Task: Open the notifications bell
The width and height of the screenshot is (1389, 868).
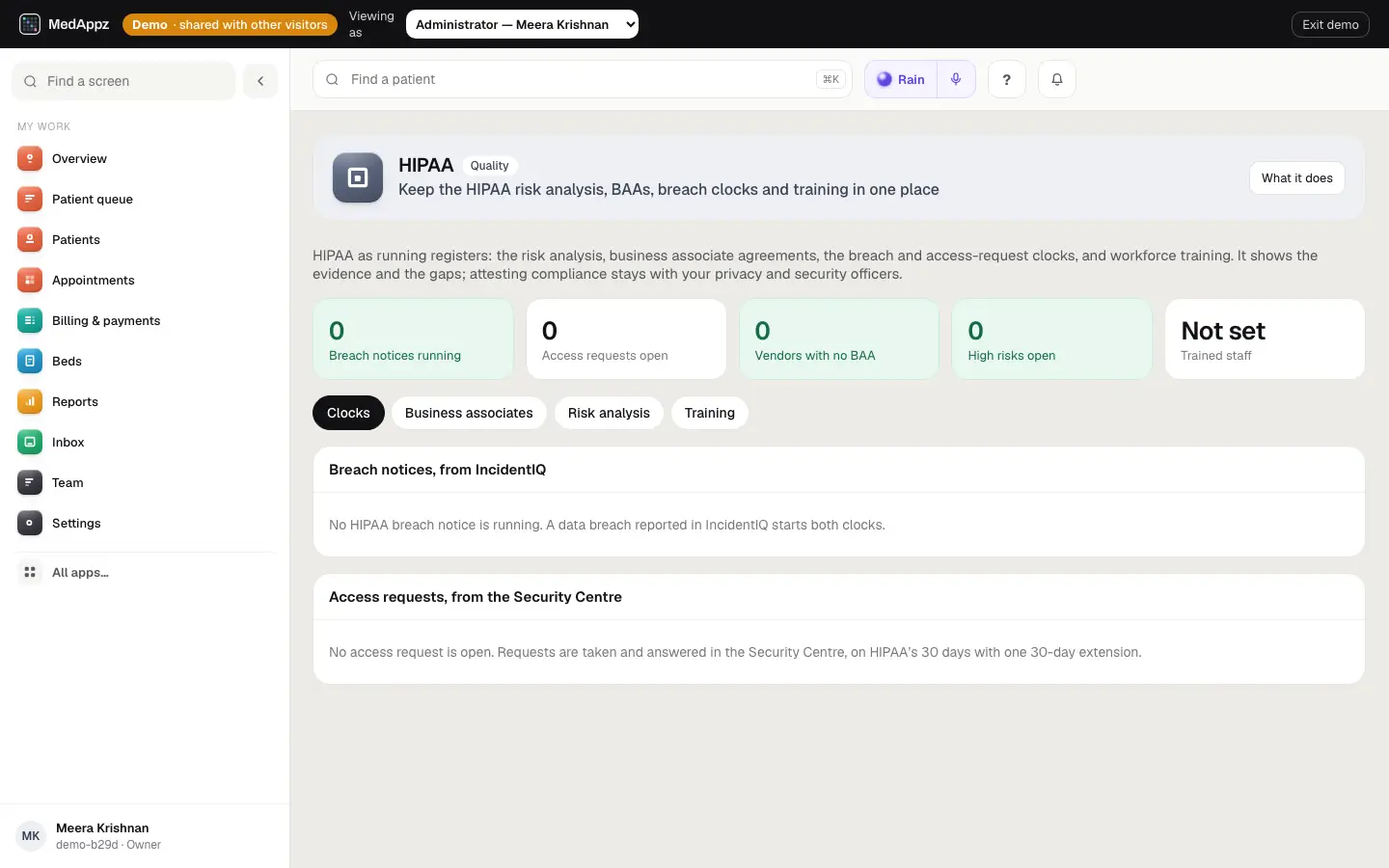Action: [x=1057, y=79]
